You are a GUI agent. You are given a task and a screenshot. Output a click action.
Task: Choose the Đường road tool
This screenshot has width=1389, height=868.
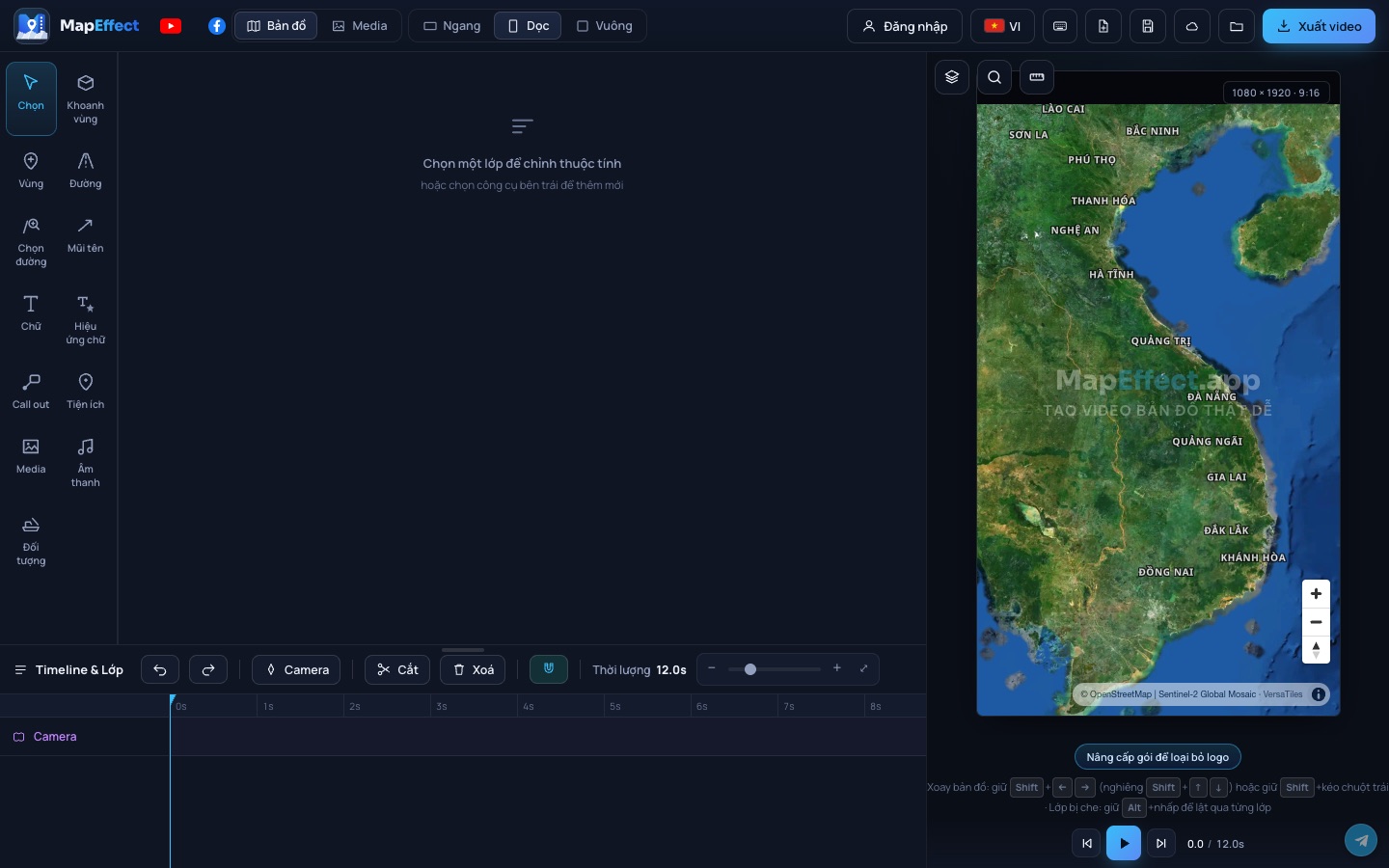(85, 170)
